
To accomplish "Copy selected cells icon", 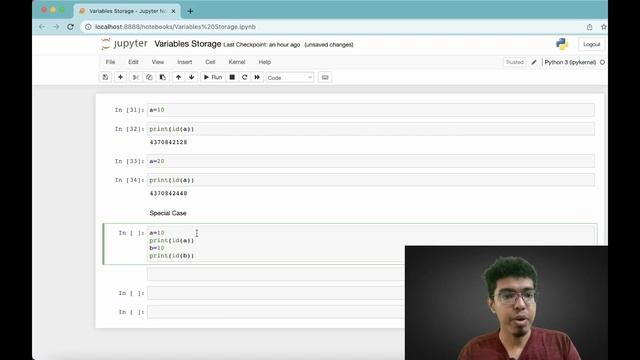I will (149, 77).
